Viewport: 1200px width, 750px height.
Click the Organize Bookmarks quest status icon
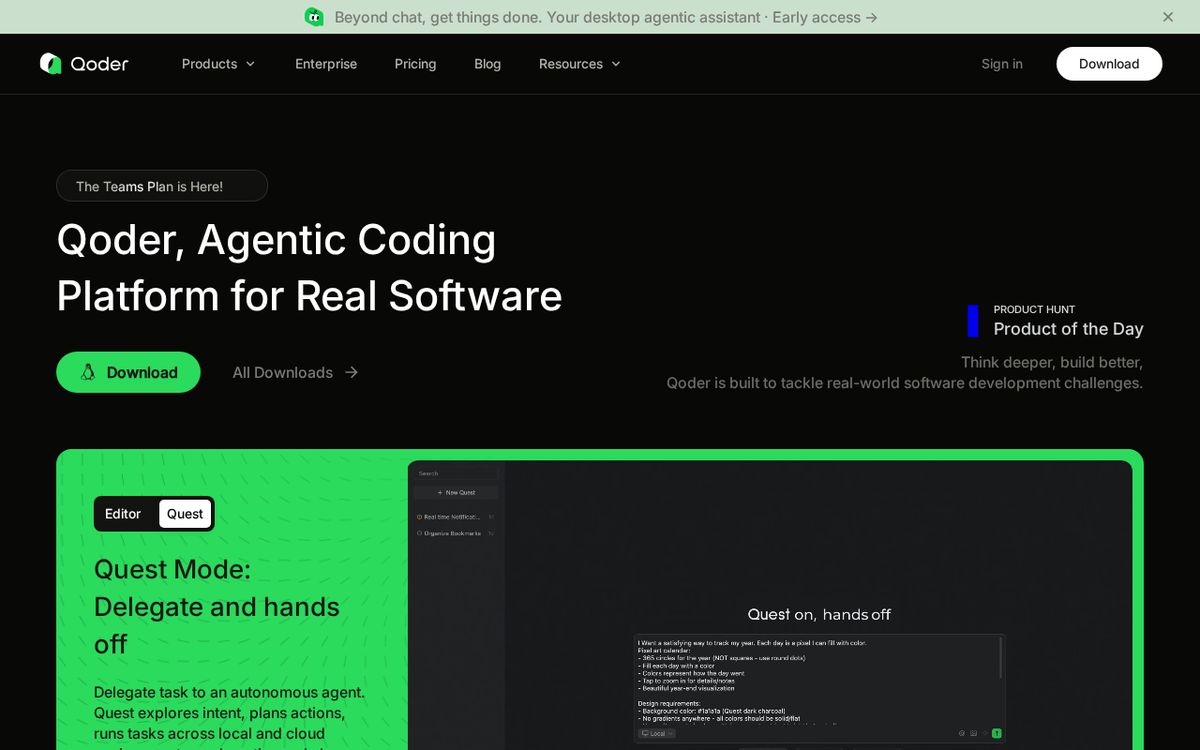[x=419, y=533]
